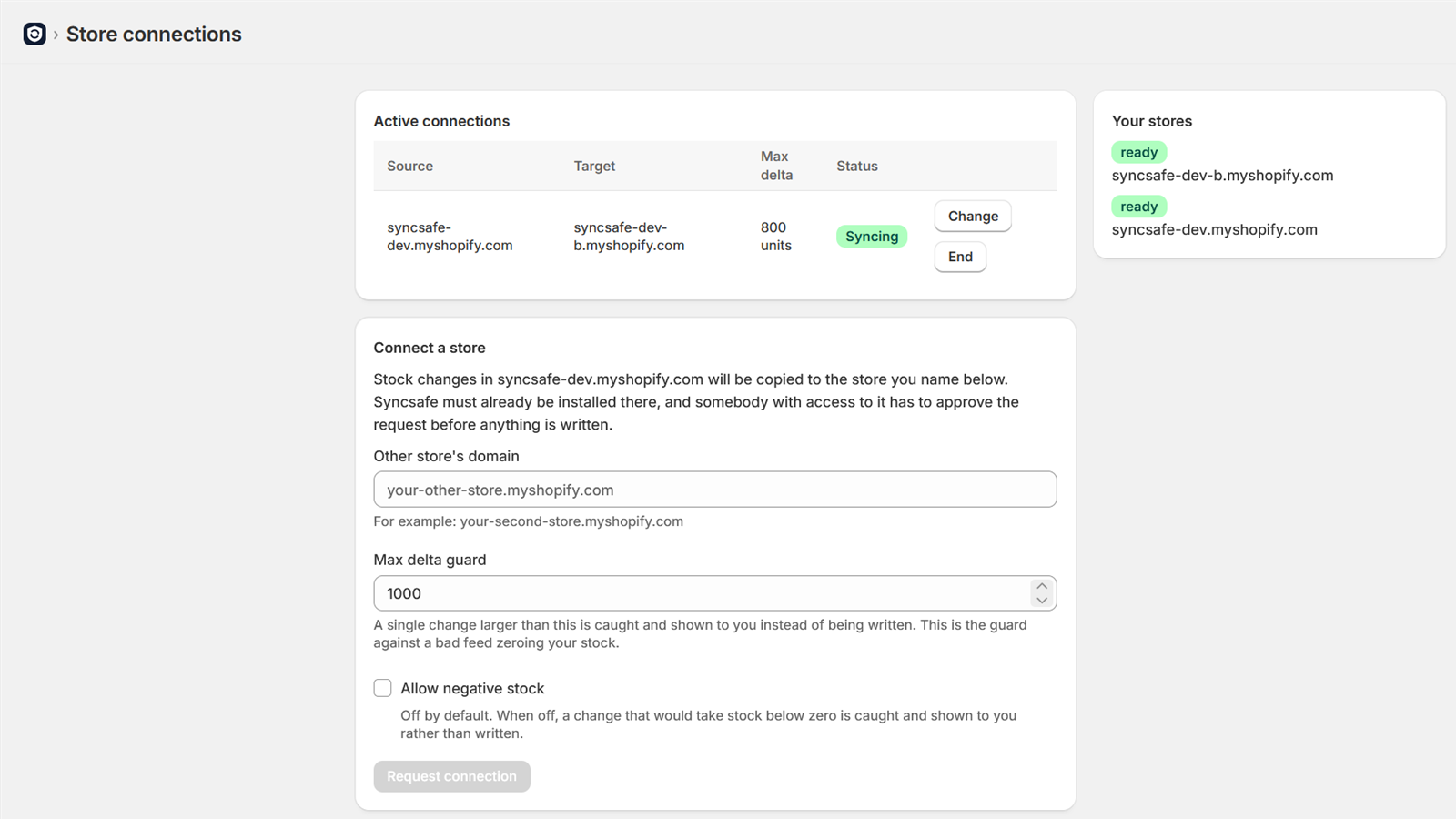
Task: Select syncsafe-dev-b.myshopify.com in Your stores
Action: pos(1222,176)
